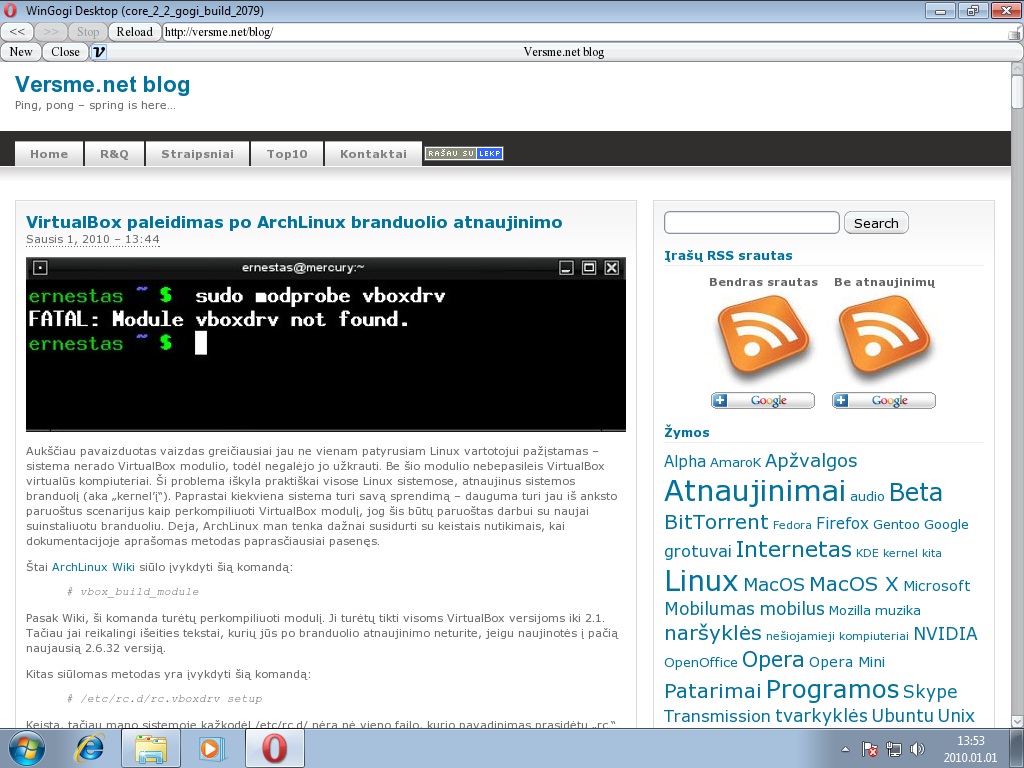Click the Opera icon in taskbar
The image size is (1024, 768).
click(274, 749)
